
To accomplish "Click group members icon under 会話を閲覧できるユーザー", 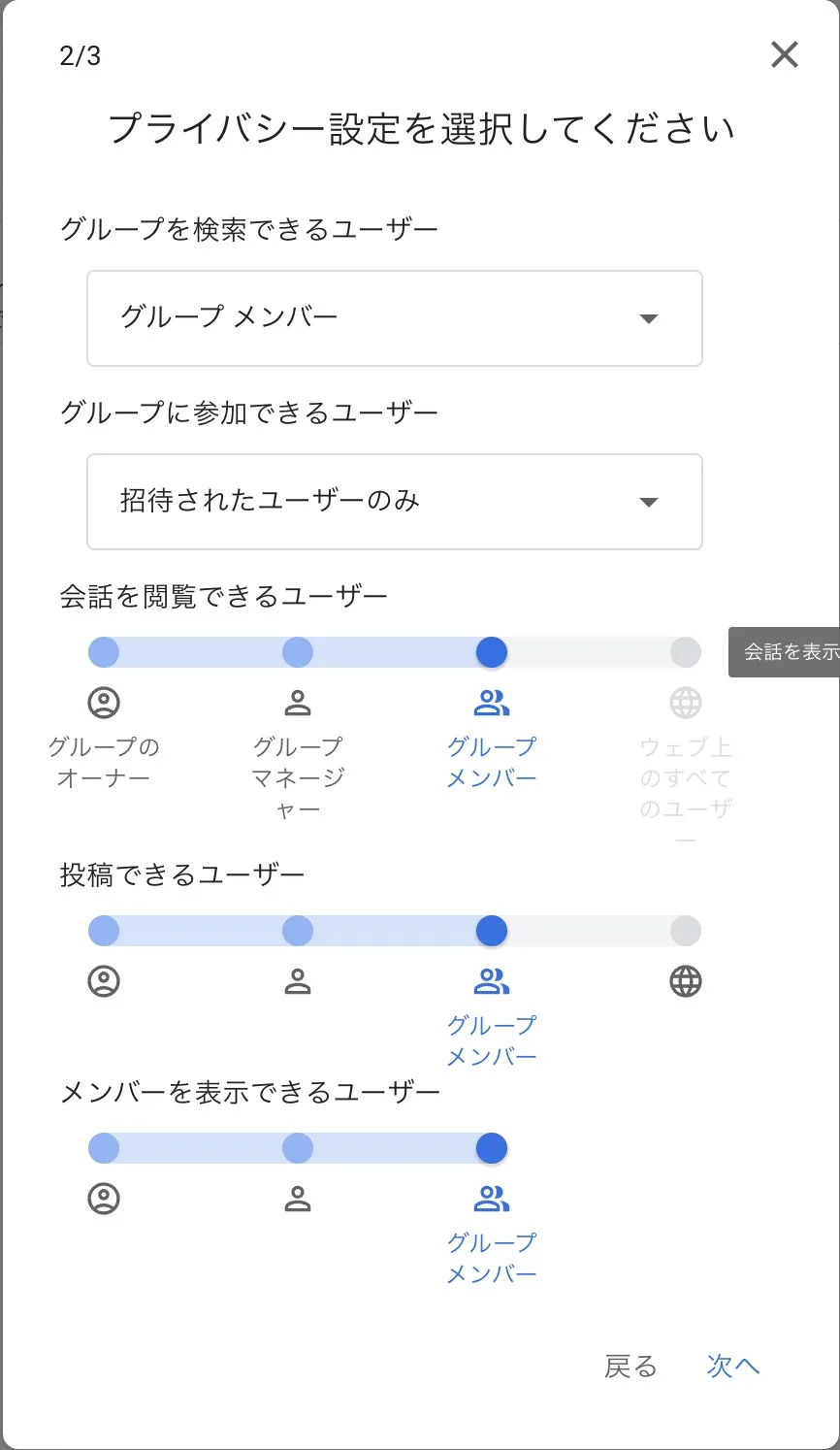I will [x=492, y=703].
